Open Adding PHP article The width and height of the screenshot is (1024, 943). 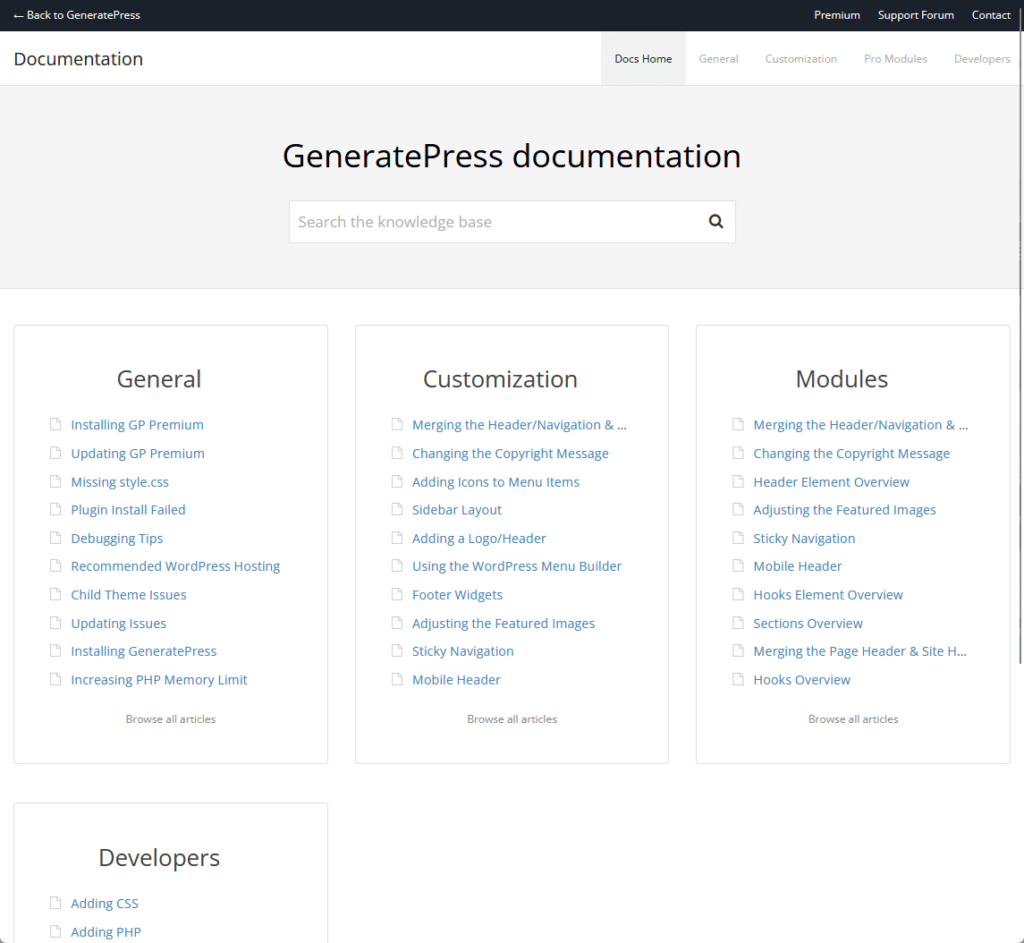coord(106,932)
